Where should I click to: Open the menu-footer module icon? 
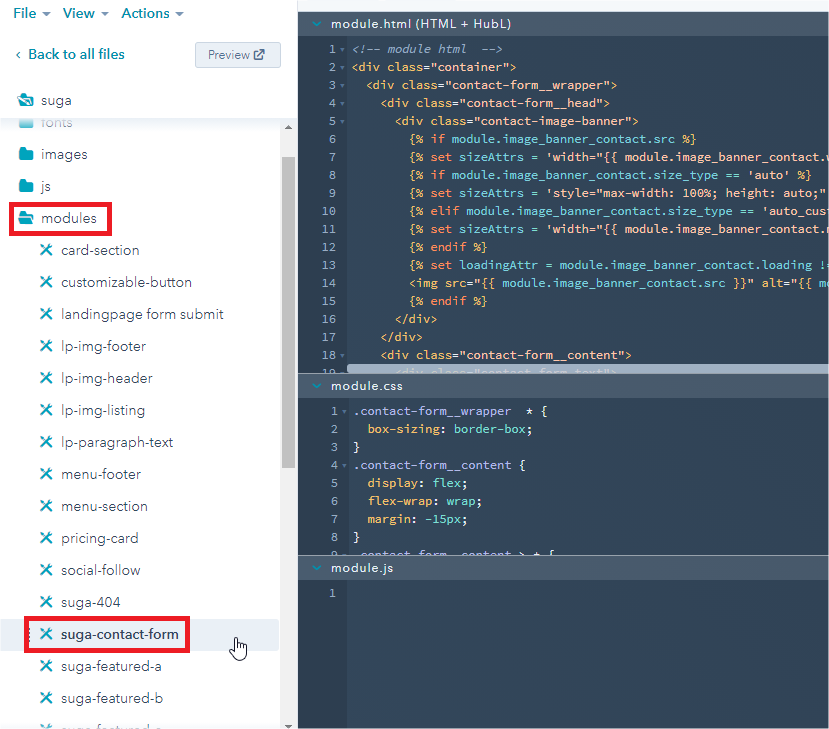click(x=45, y=474)
